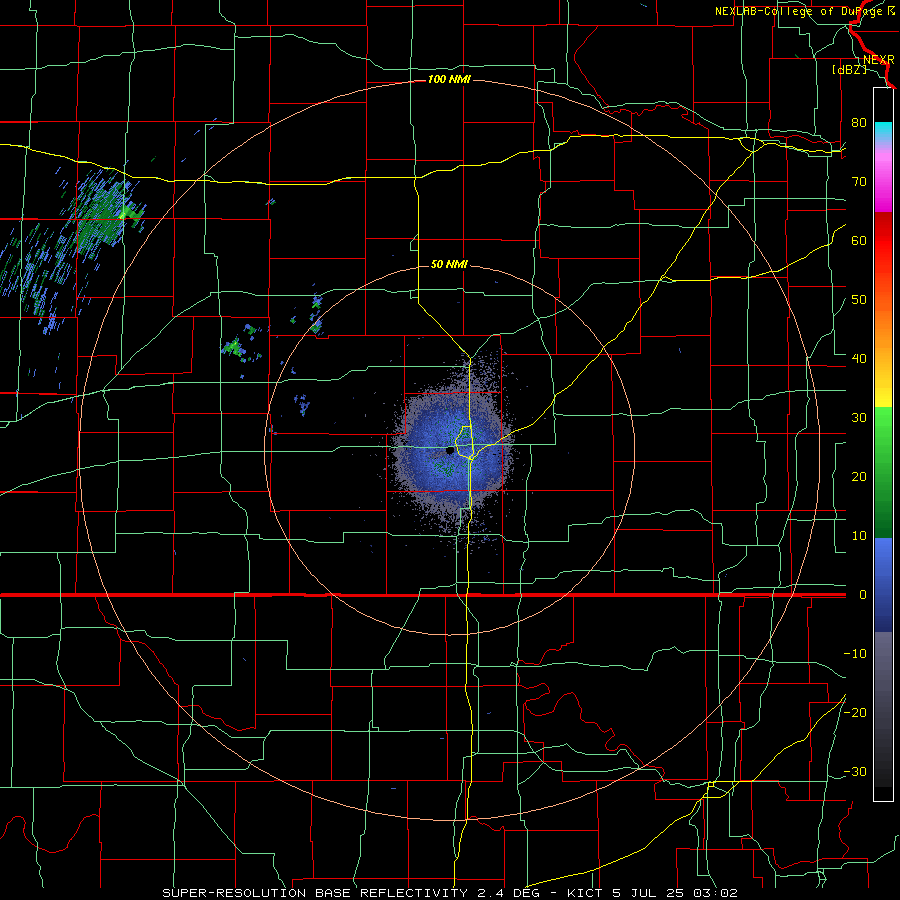Click the yellow segment of the color bar
Image resolution: width=900 pixels, height=900 pixels.
883,385
